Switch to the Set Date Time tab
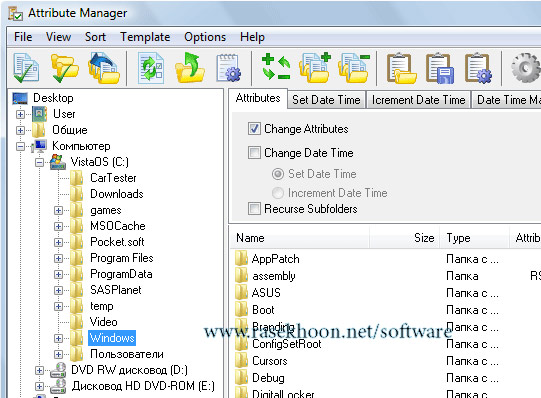 pyautogui.click(x=326, y=100)
